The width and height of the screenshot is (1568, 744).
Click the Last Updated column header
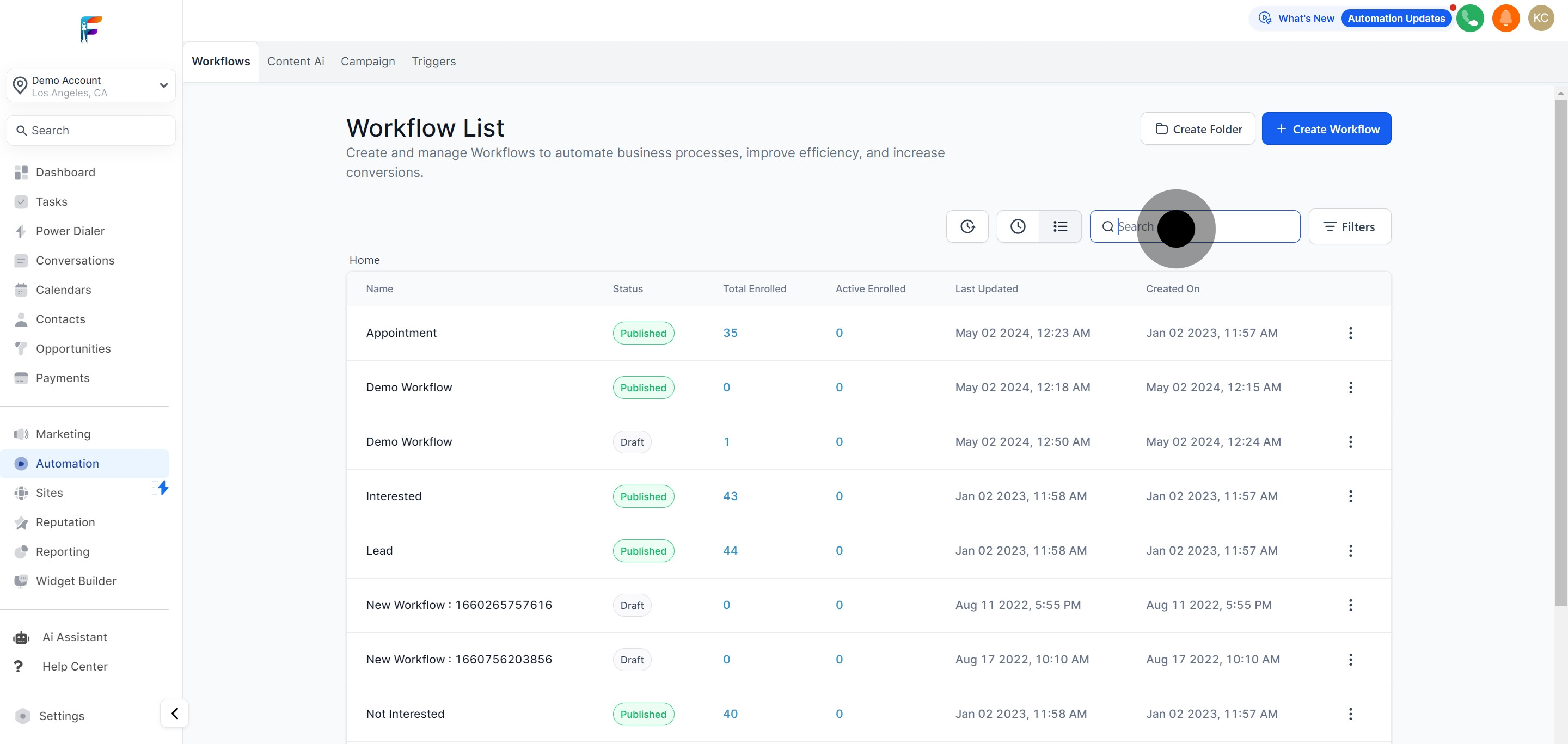(x=986, y=289)
